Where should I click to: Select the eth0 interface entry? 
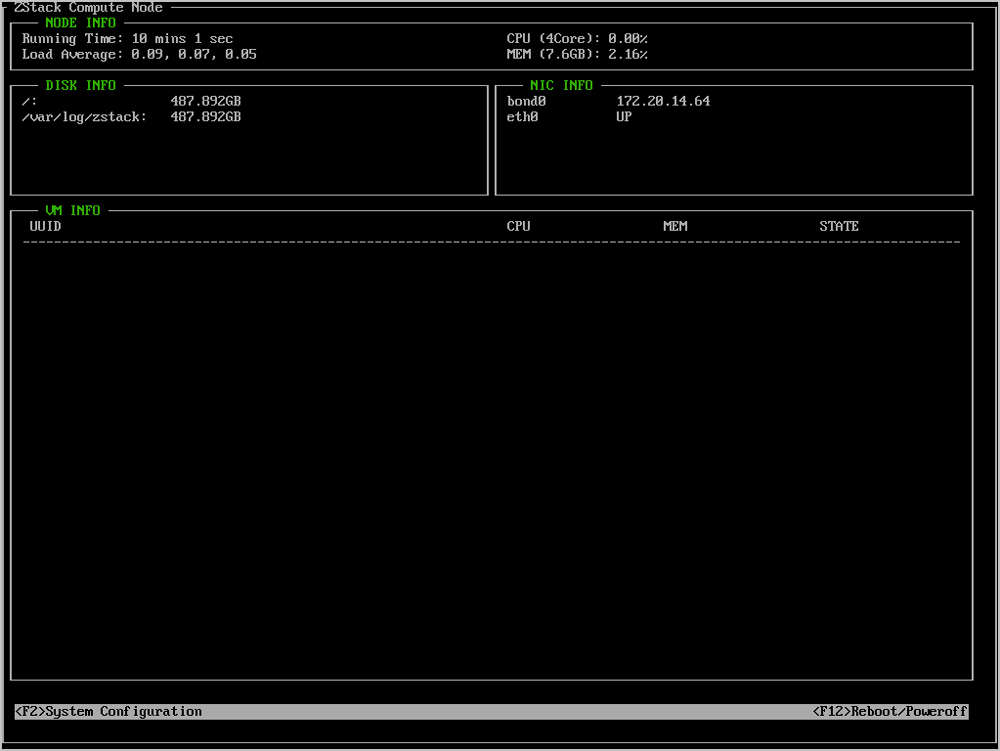pyautogui.click(x=522, y=117)
